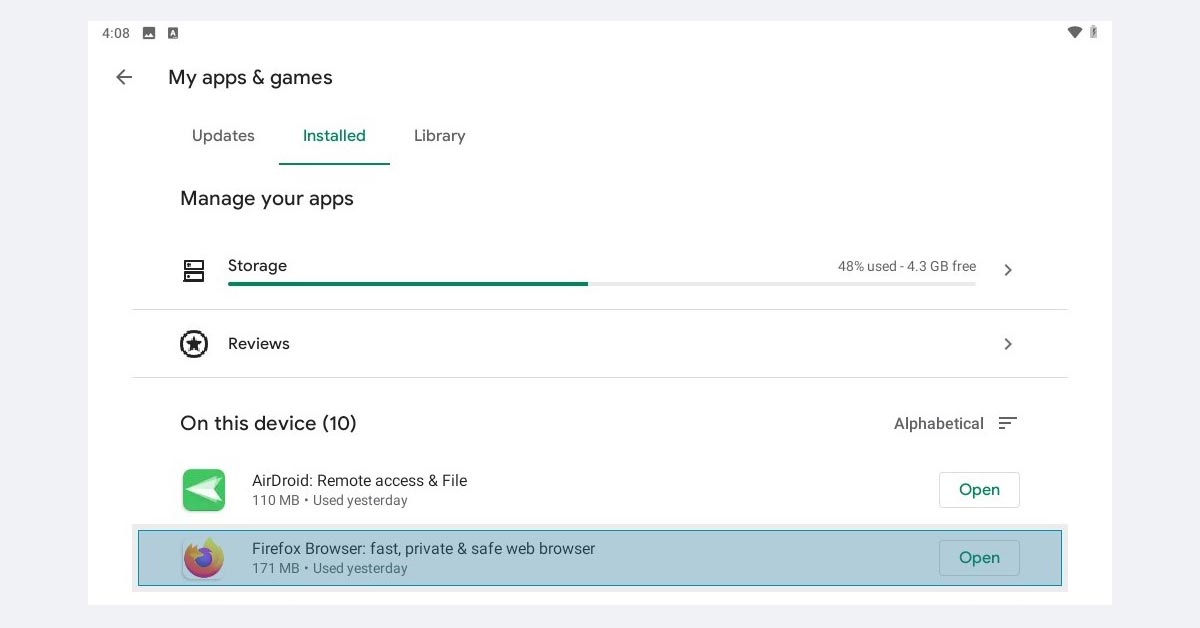The width and height of the screenshot is (1200, 628).
Task: Tap the 4:08 clock in status bar
Action: [x=116, y=33]
